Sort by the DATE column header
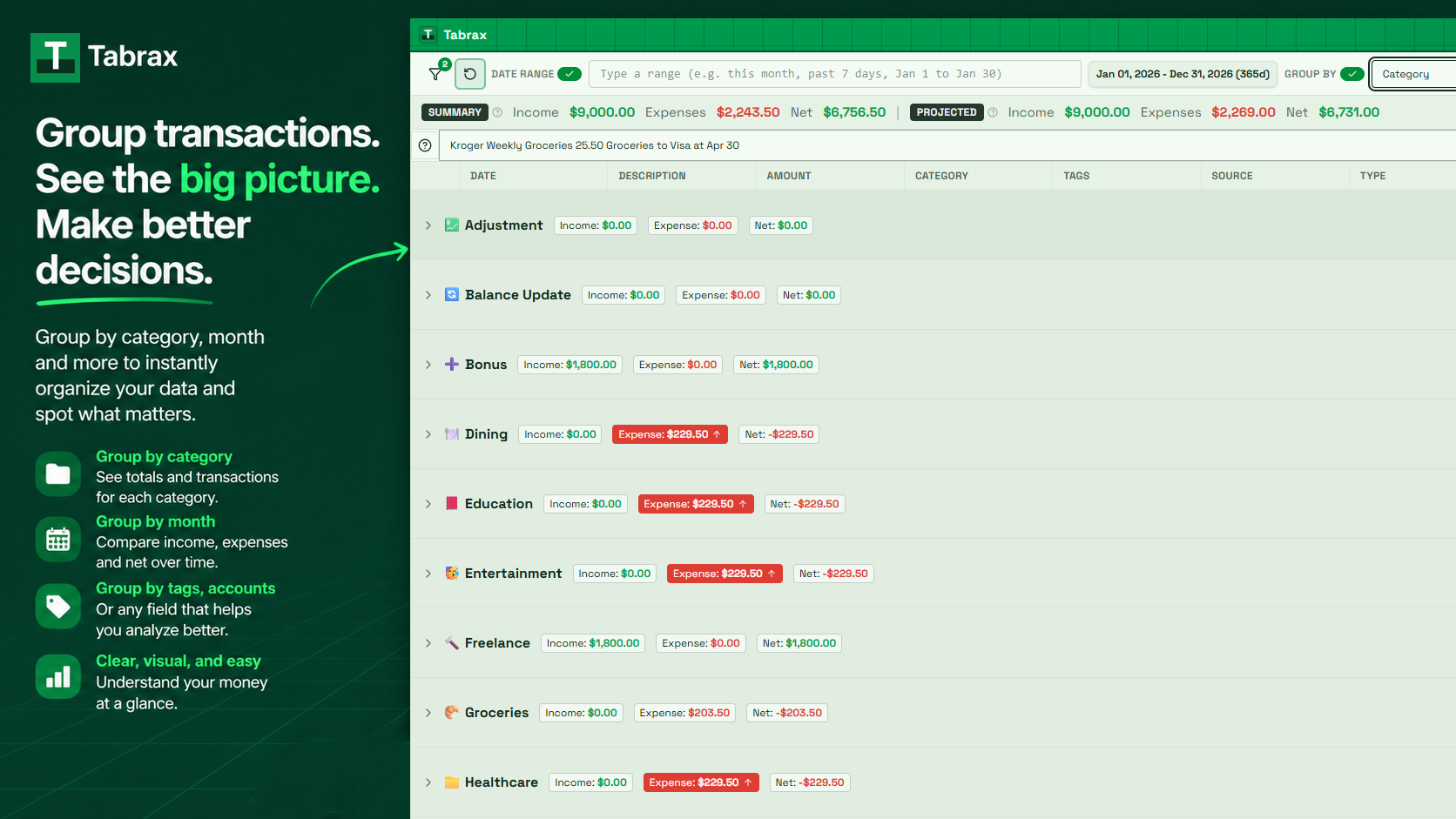Image resolution: width=1456 pixels, height=819 pixels. [x=483, y=176]
